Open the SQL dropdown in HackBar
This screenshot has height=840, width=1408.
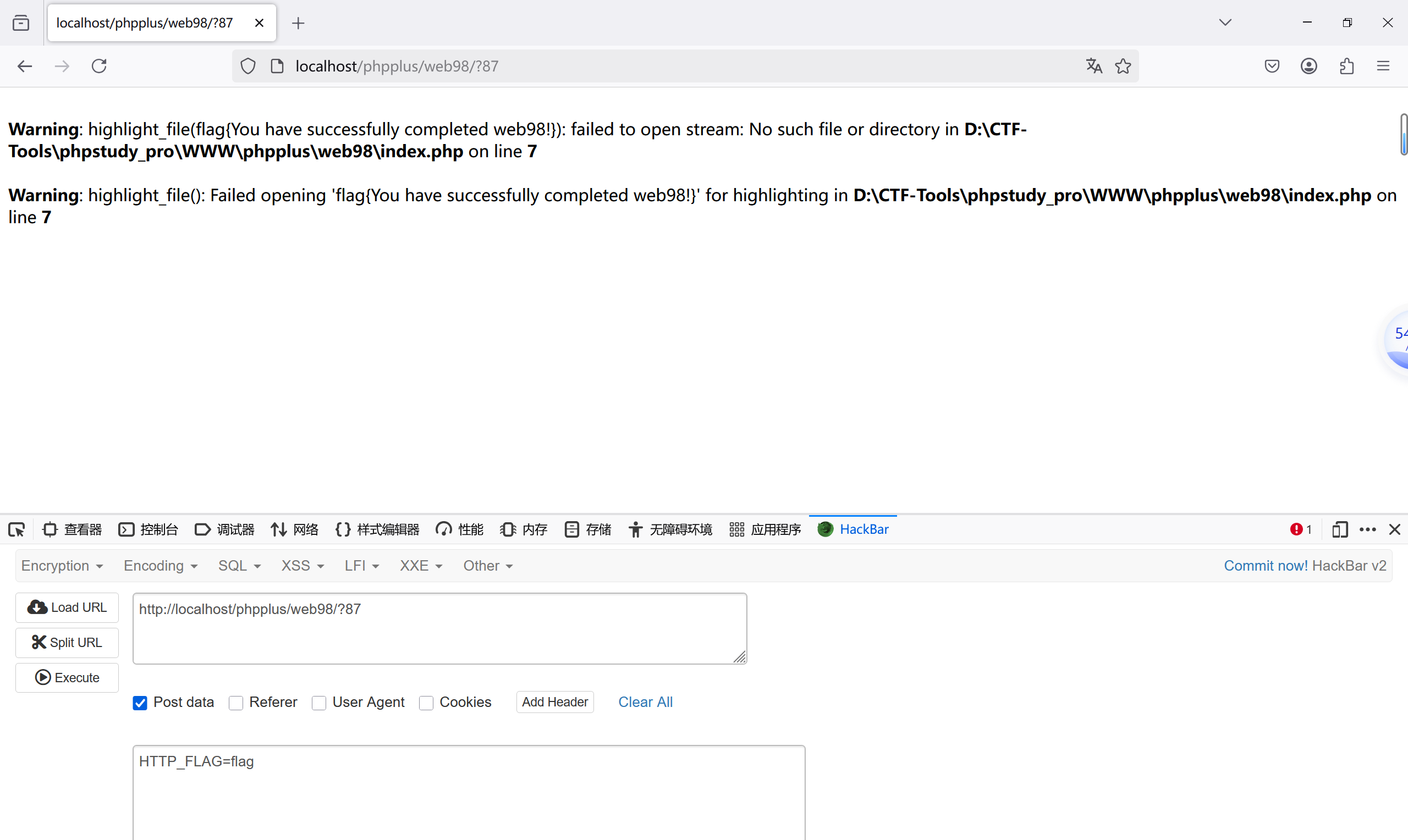(239, 566)
